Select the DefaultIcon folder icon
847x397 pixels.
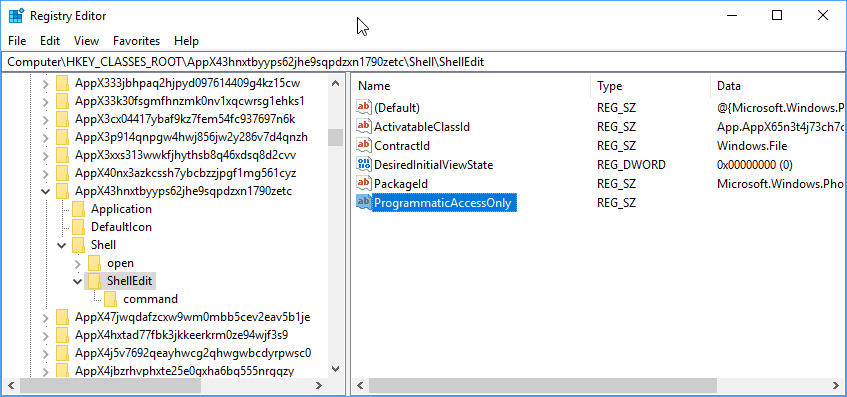pyautogui.click(x=78, y=227)
